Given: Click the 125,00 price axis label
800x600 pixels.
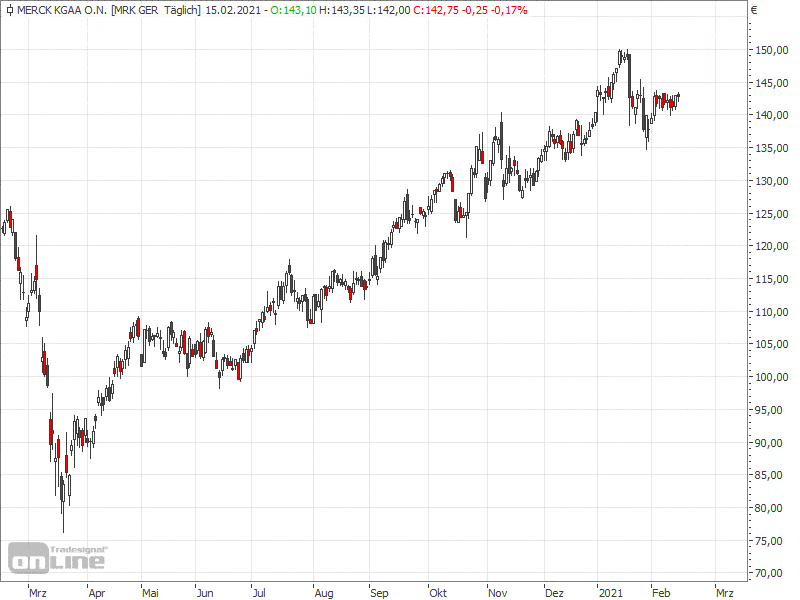Looking at the screenshot, I should (x=771, y=213).
